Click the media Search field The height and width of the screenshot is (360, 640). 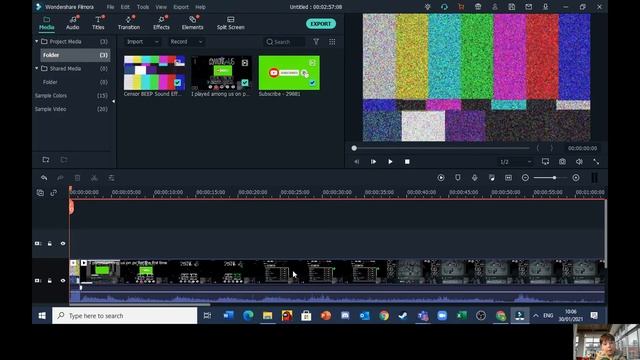pos(285,42)
